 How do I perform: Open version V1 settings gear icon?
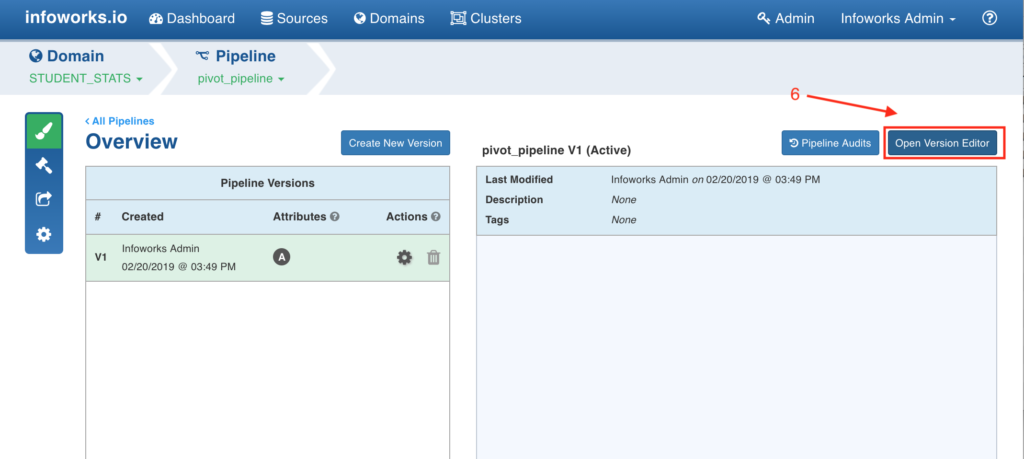405,258
